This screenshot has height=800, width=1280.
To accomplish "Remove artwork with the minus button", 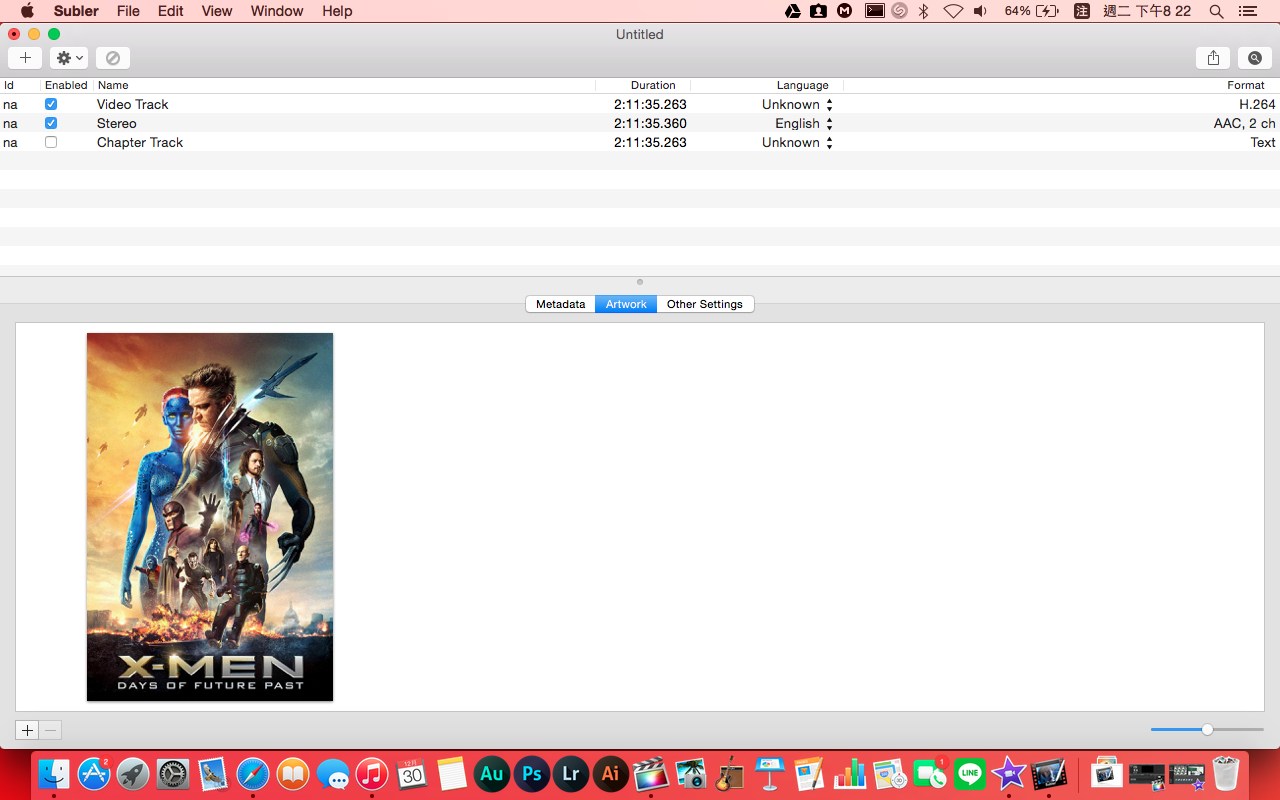I will 51,730.
